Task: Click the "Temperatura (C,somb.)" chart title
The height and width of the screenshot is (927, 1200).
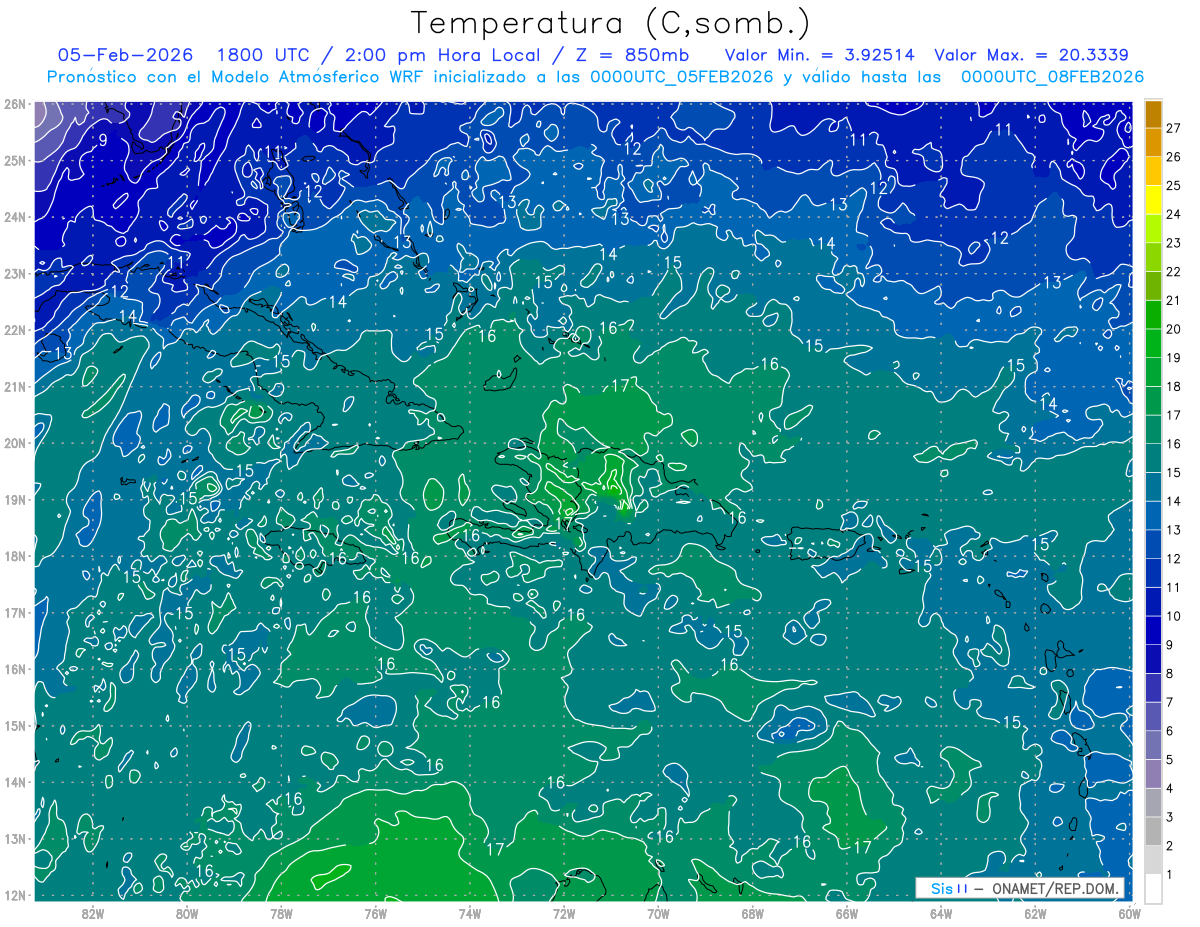Action: (x=611, y=23)
